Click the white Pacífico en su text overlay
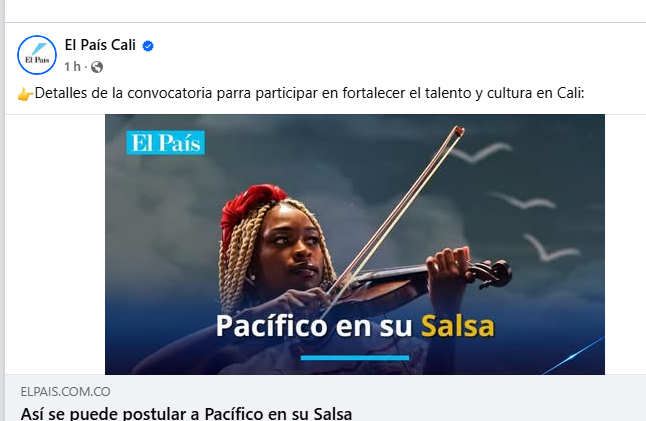 click(314, 326)
